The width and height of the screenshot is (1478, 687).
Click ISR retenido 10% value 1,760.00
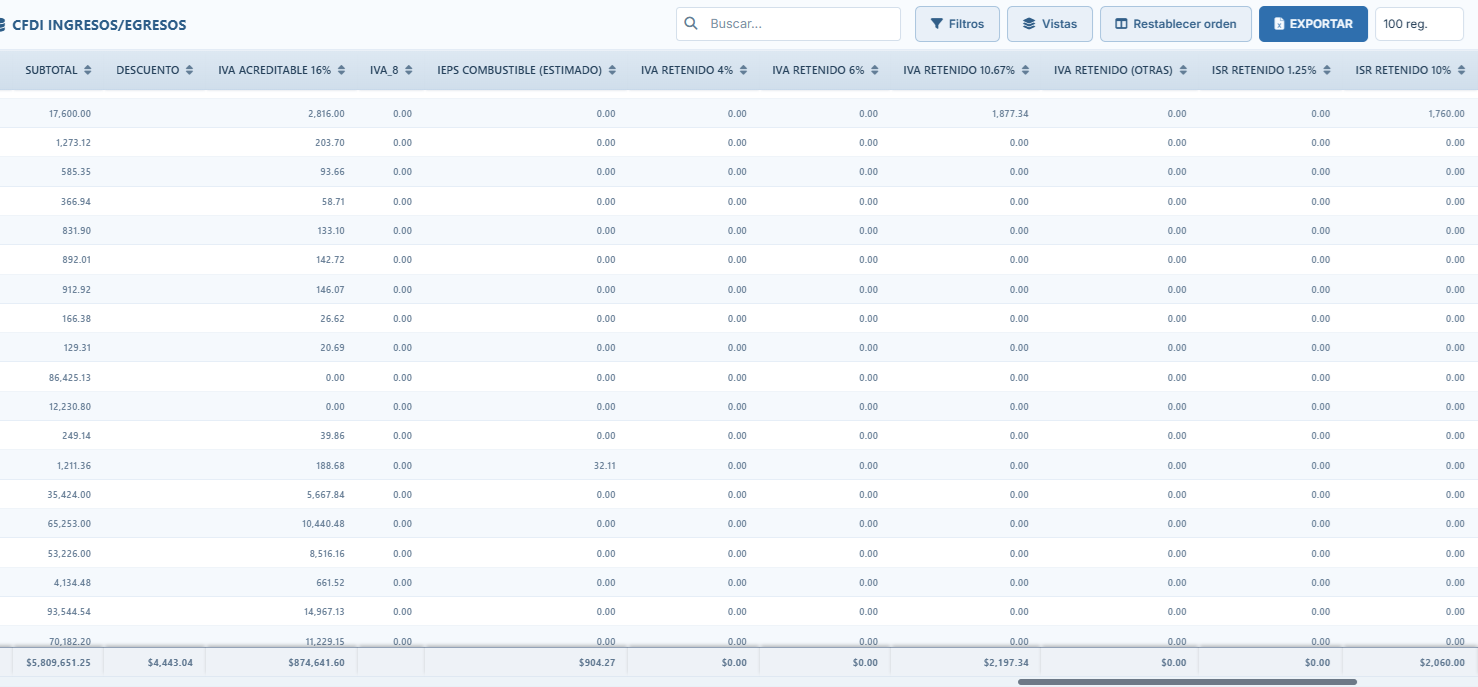1446,114
